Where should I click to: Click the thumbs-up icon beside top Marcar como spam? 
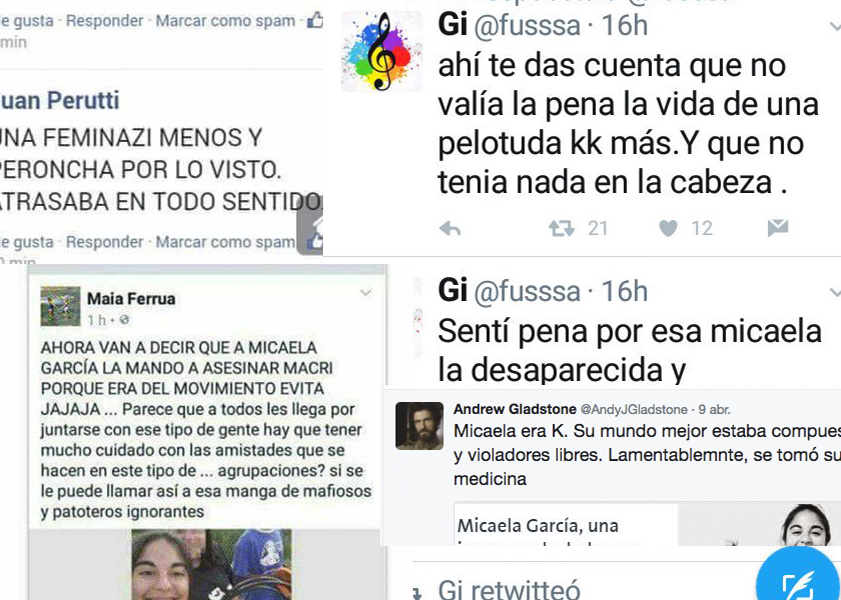click(315, 20)
